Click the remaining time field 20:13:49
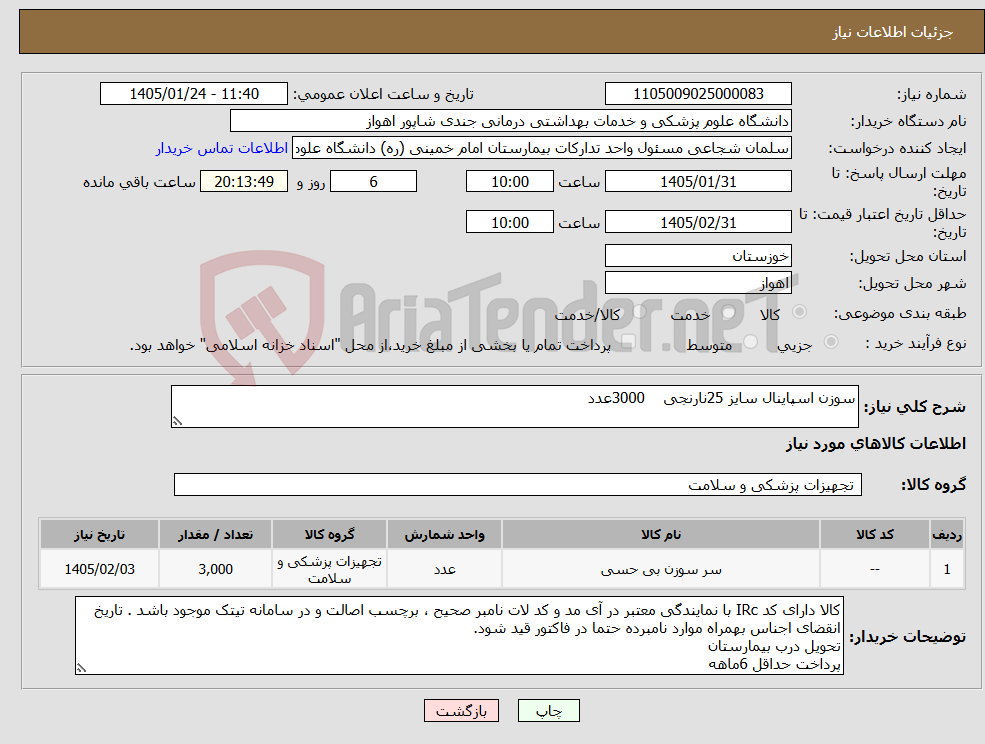Screen dimensions: 985x744 coord(244,182)
